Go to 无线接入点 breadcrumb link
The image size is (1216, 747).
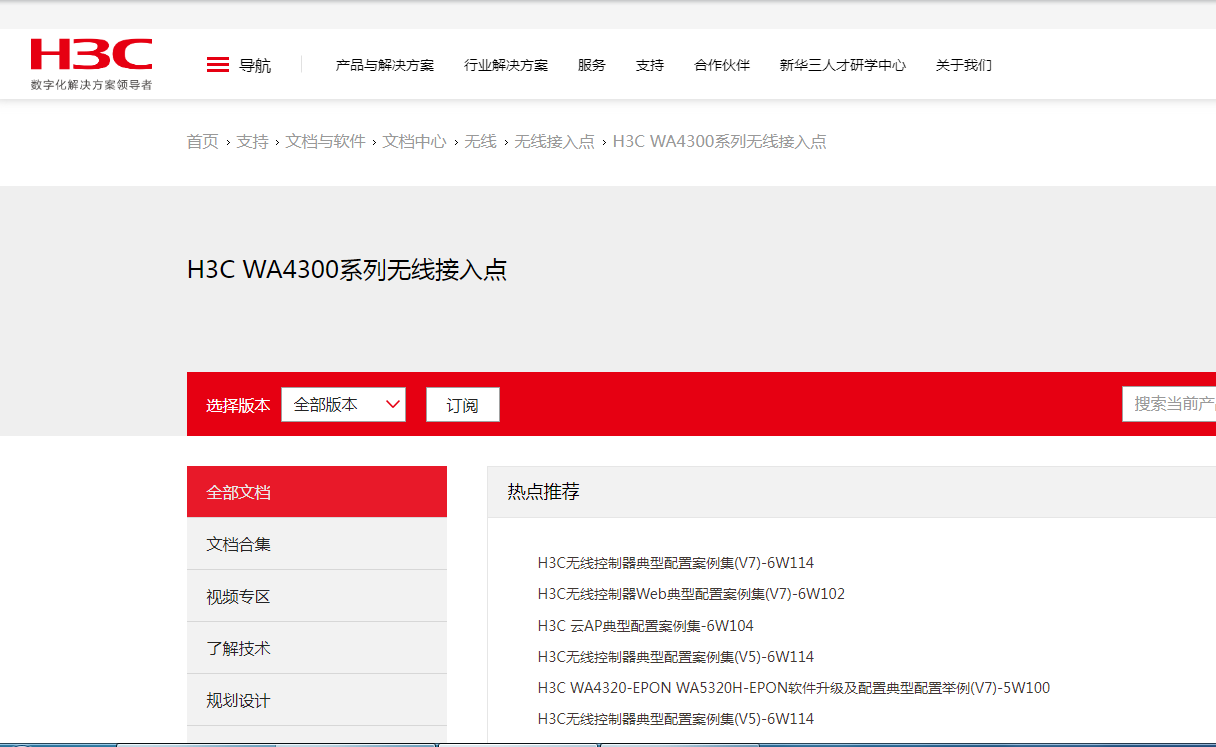(554, 142)
